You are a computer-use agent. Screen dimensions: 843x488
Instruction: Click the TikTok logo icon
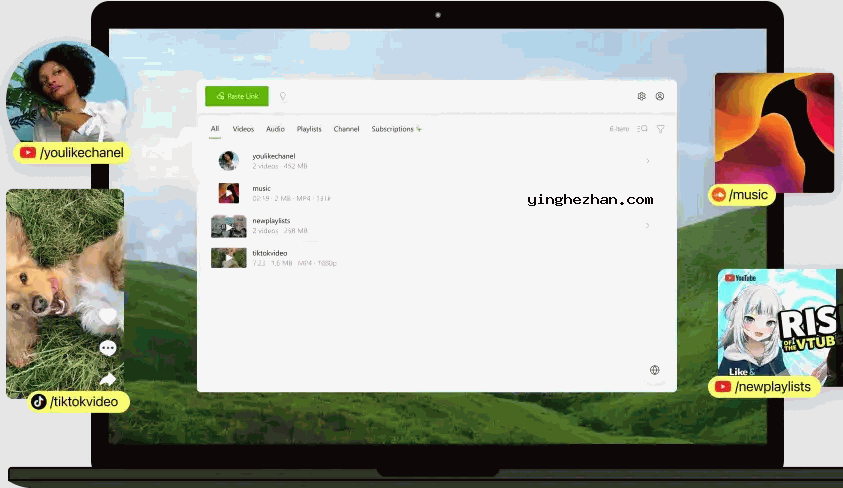38,402
